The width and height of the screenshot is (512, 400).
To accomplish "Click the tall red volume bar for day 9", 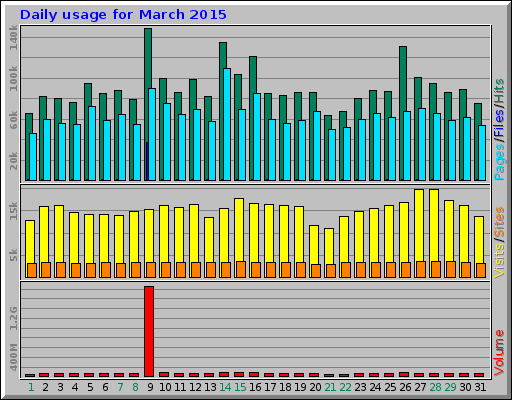I will [x=149, y=332].
